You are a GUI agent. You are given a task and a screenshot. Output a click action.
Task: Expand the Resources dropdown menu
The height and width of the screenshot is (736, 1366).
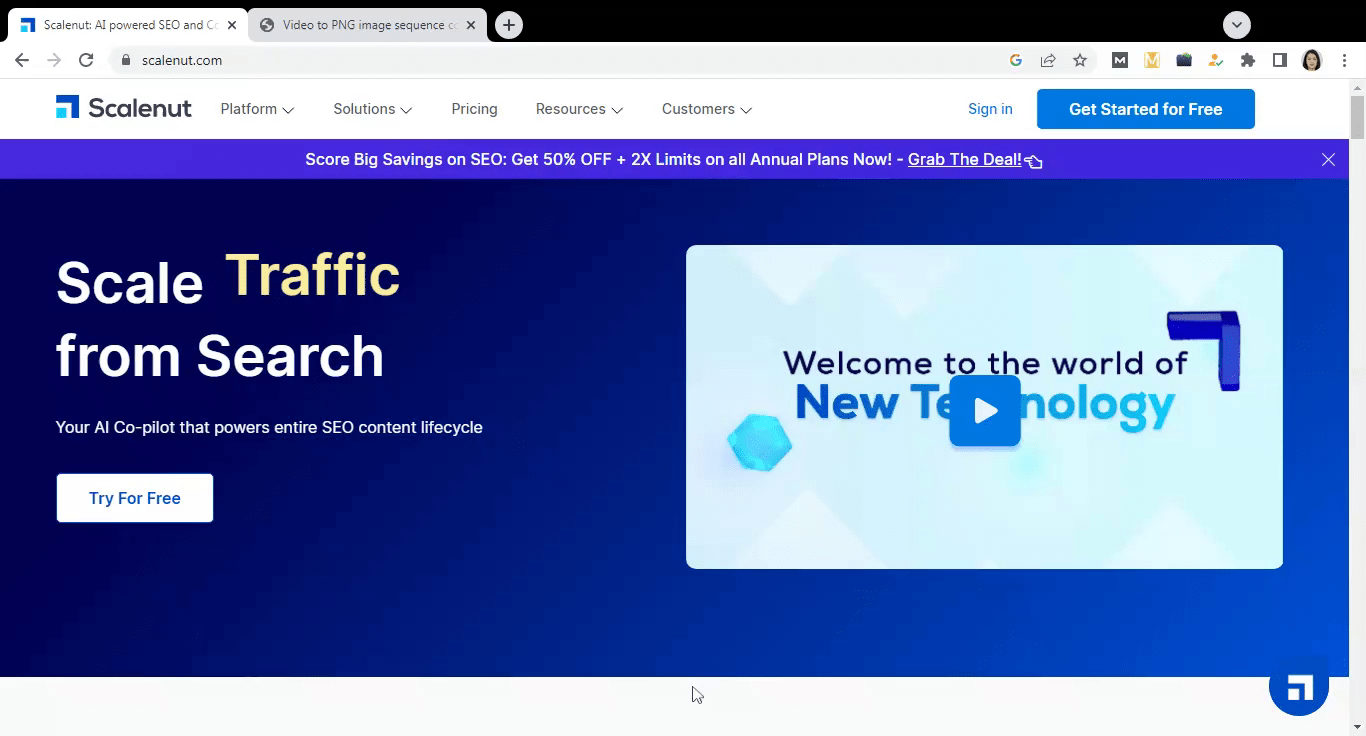tap(579, 109)
